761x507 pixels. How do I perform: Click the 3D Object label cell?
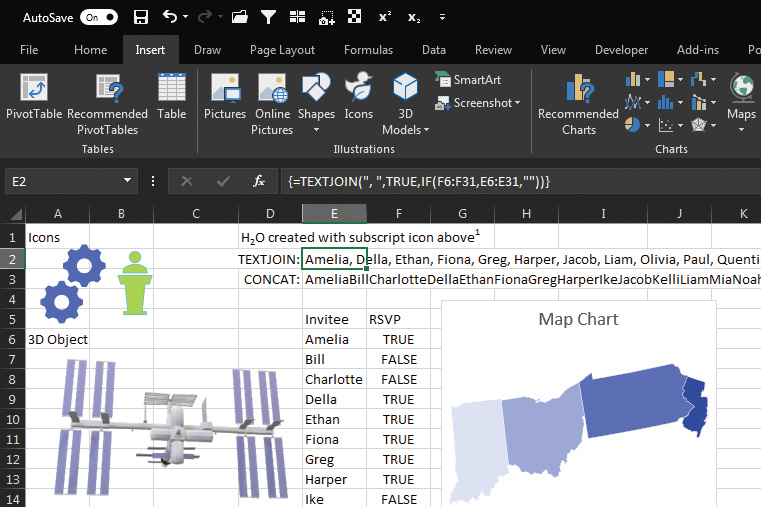tap(57, 339)
